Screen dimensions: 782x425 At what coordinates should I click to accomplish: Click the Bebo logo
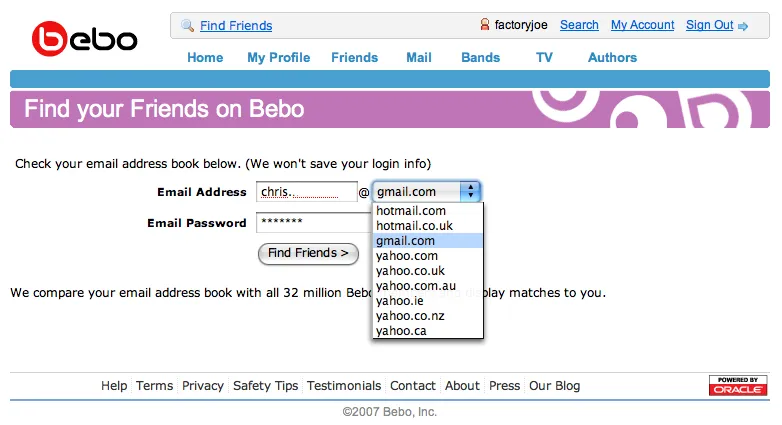(84, 40)
